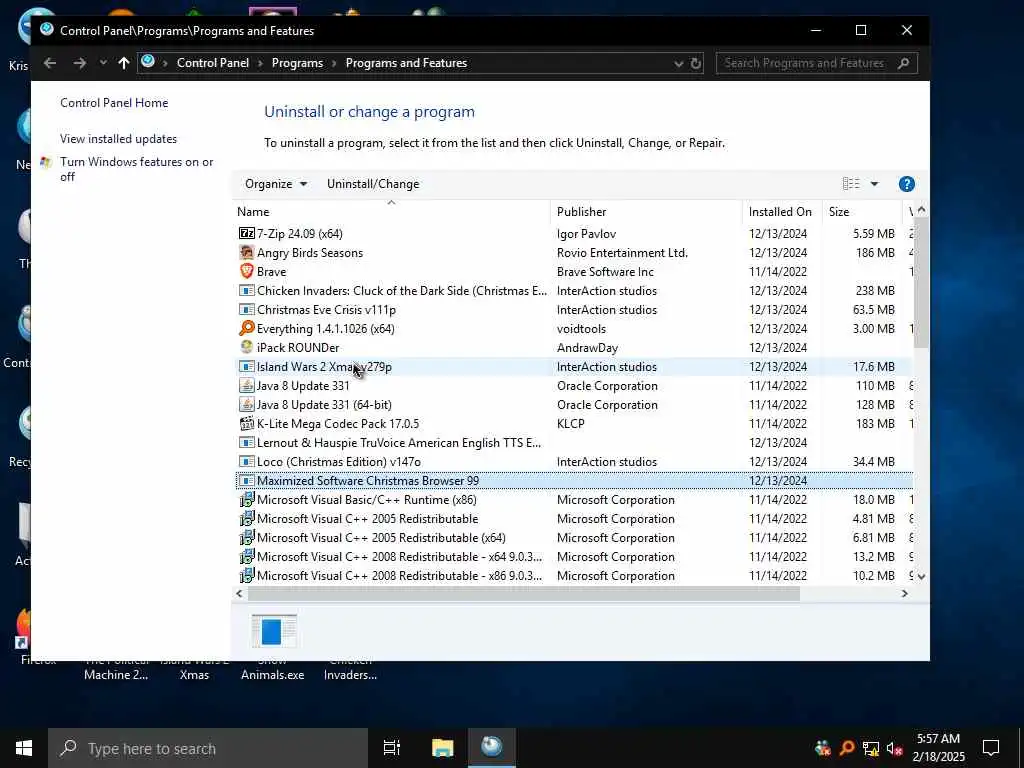Sort by the Publisher column header
Viewport: 1024px width, 768px height.
tap(647, 212)
